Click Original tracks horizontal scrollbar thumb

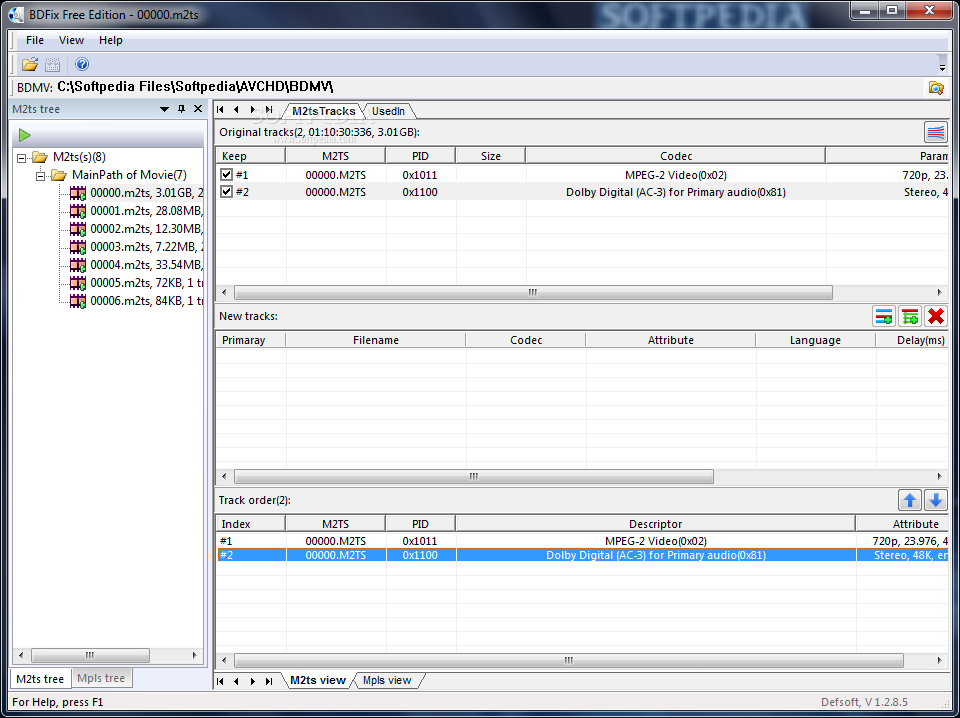[533, 293]
